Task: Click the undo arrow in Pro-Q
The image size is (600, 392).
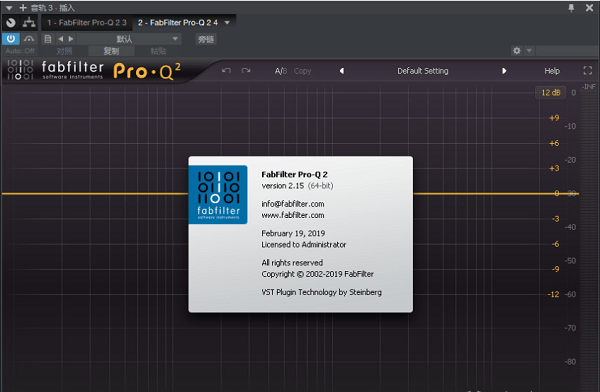Action: (227, 71)
